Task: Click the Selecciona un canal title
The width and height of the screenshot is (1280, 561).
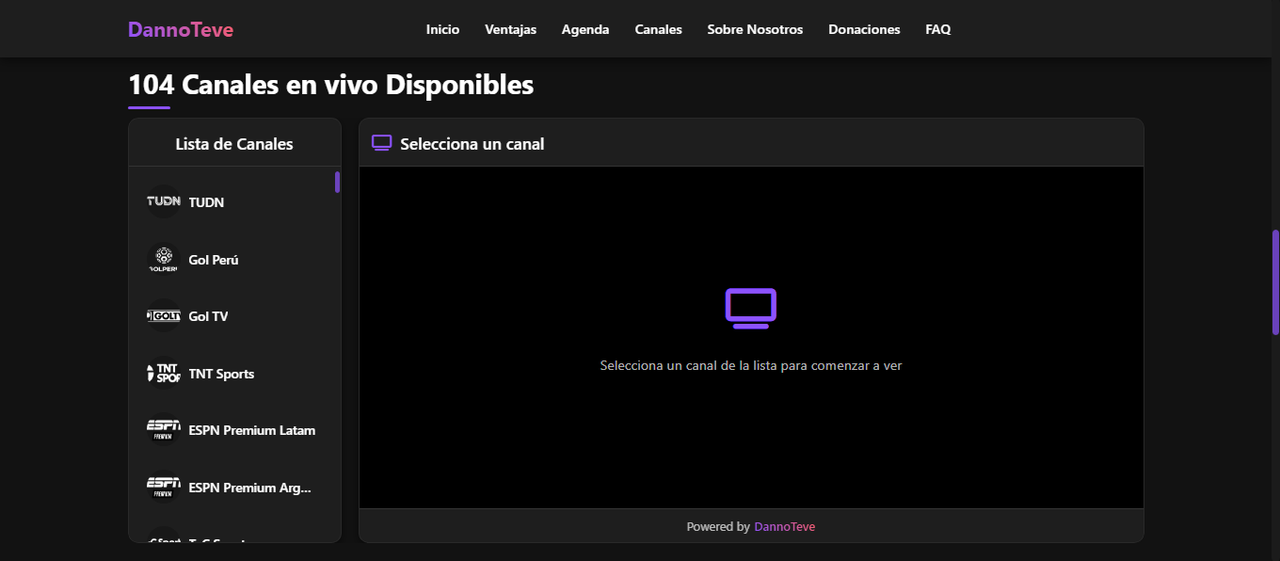Action: [x=472, y=143]
